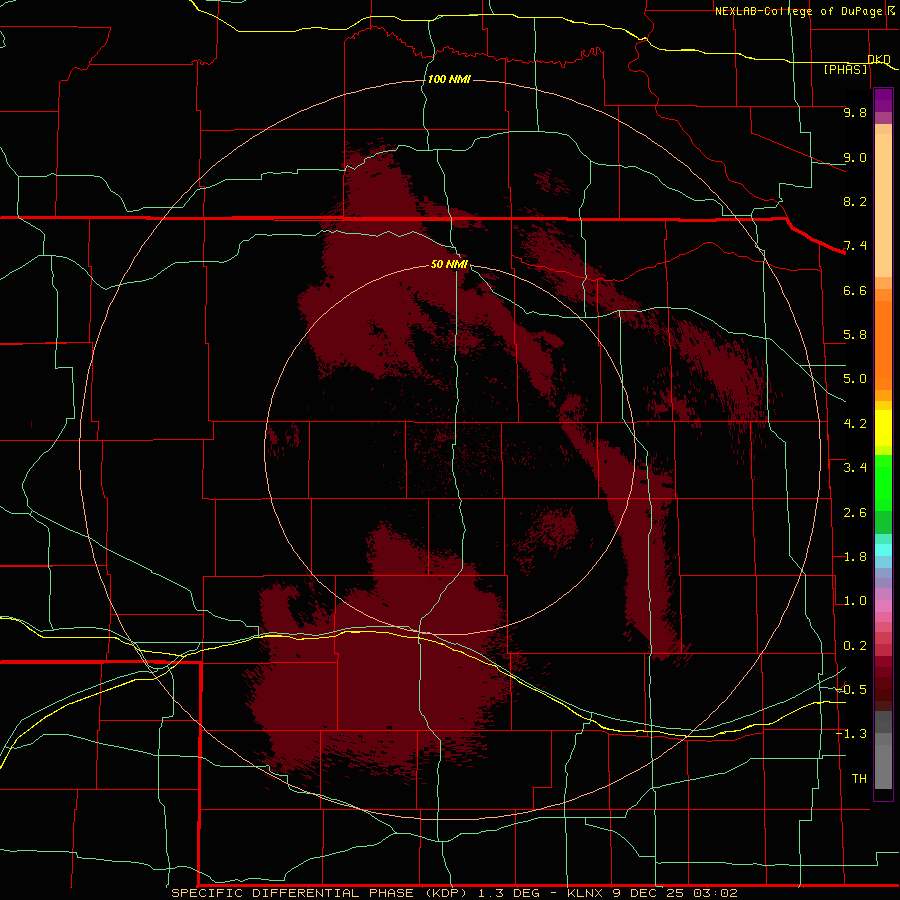
Task: Click the 7.4 legend value
Action: 855,246
